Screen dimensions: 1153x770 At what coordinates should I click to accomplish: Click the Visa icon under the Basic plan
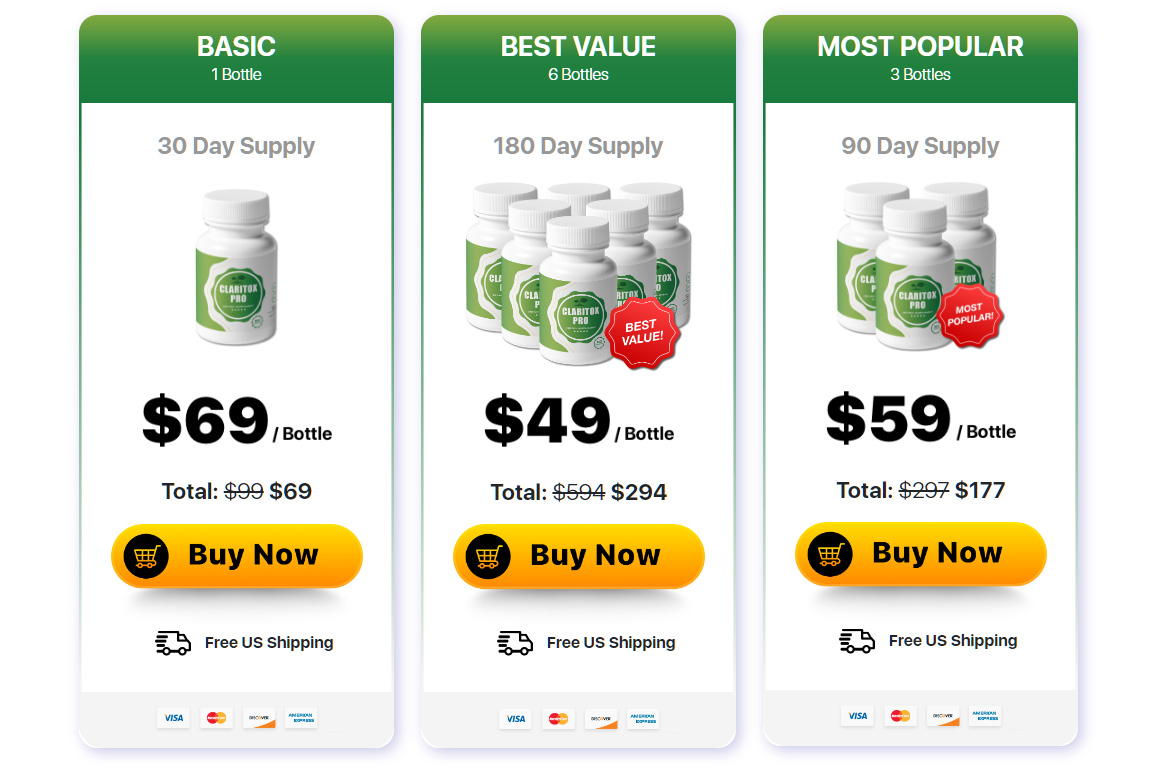(x=172, y=718)
